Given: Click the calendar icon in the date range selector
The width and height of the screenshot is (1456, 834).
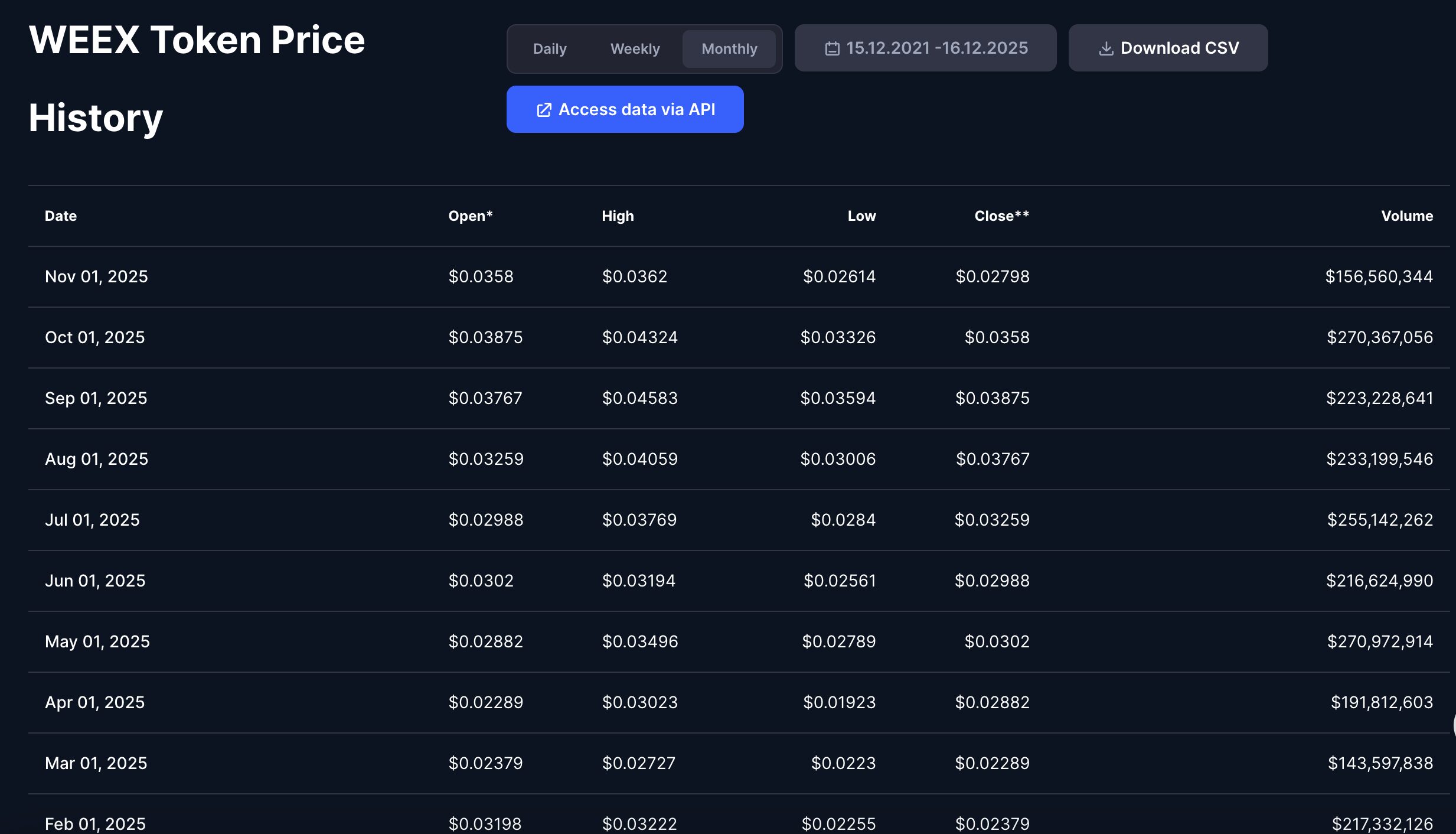Looking at the screenshot, I should pyautogui.click(x=833, y=47).
